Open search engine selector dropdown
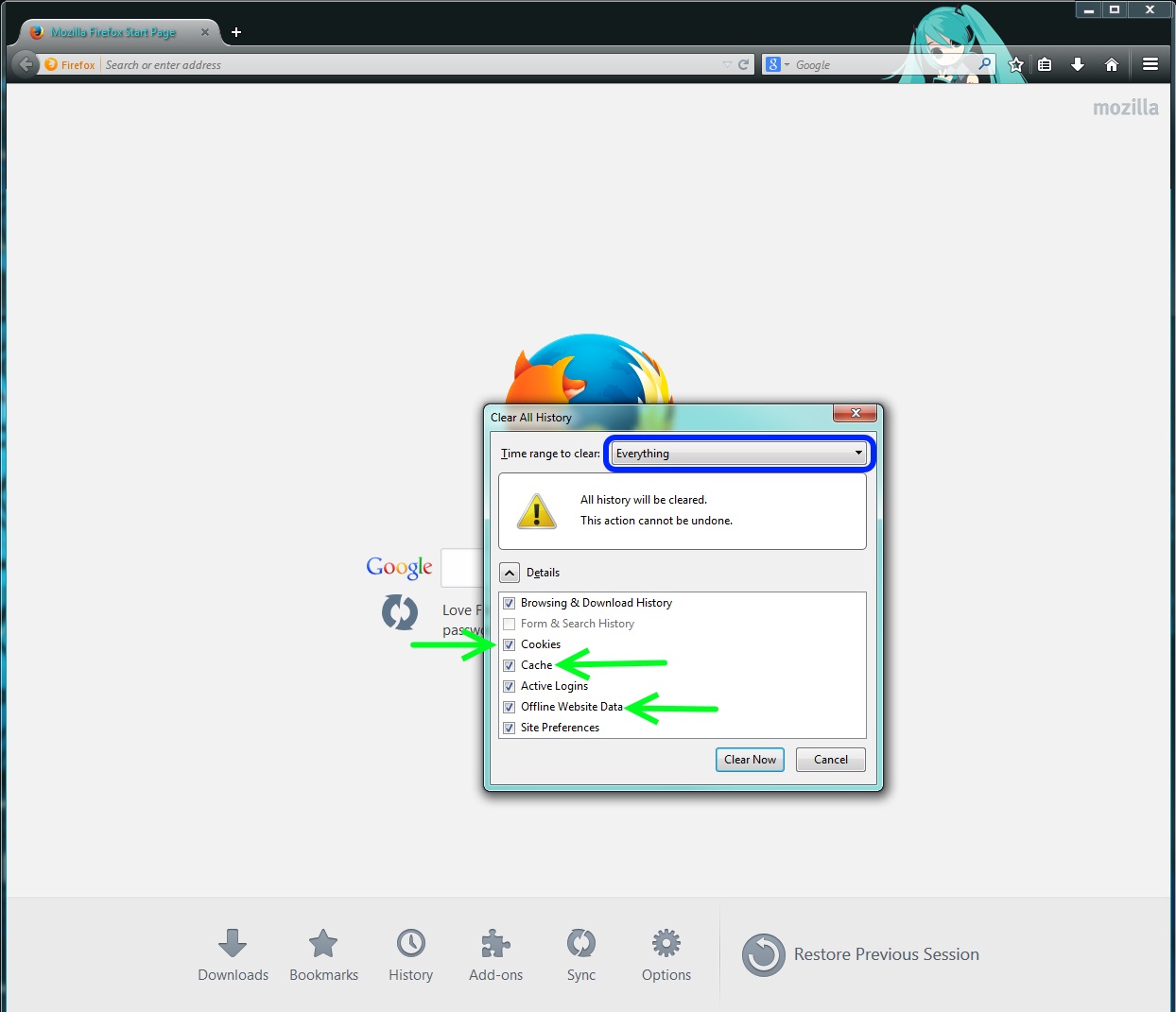1176x1012 pixels. click(777, 64)
